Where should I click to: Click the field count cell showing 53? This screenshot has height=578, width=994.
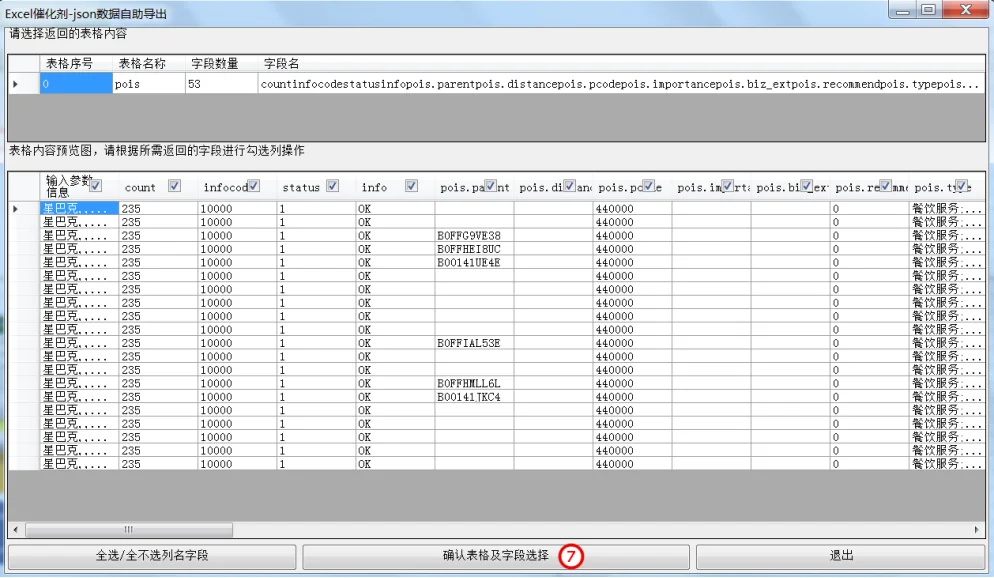222,84
